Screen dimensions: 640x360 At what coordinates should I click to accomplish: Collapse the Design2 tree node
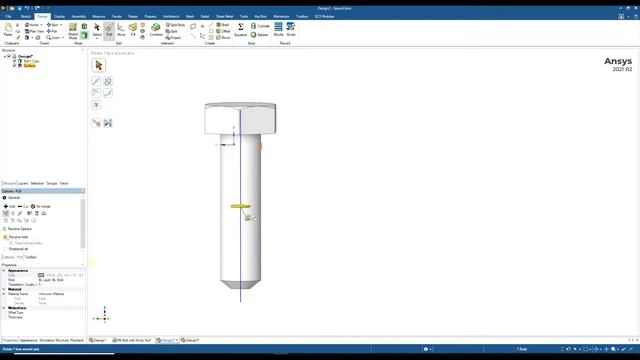[5, 56]
